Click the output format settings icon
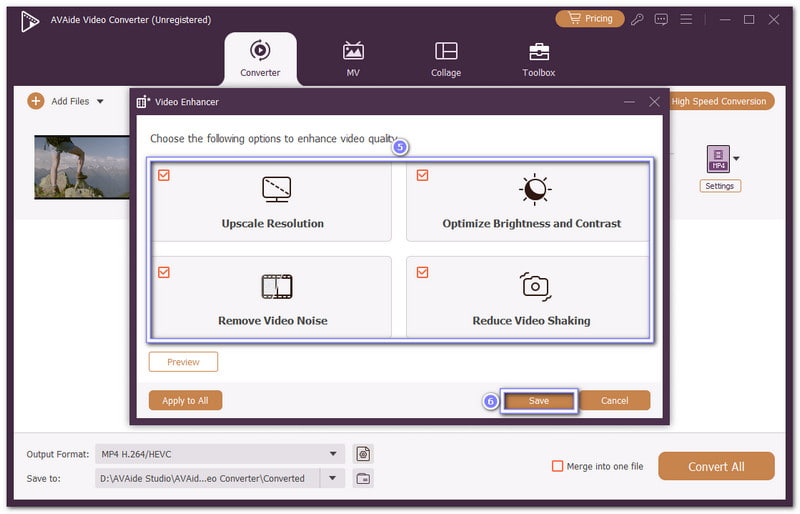 point(363,454)
